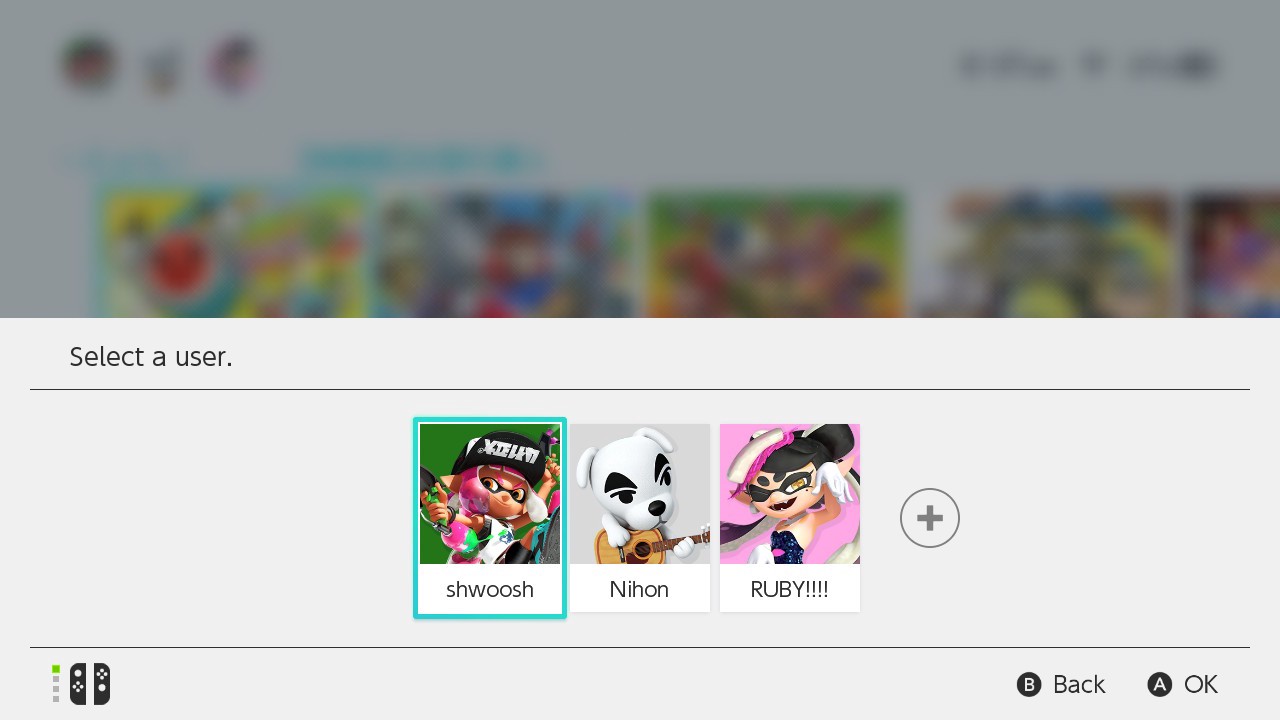Add a new user with plus icon
Screen dimensions: 1280x720
(x=930, y=518)
